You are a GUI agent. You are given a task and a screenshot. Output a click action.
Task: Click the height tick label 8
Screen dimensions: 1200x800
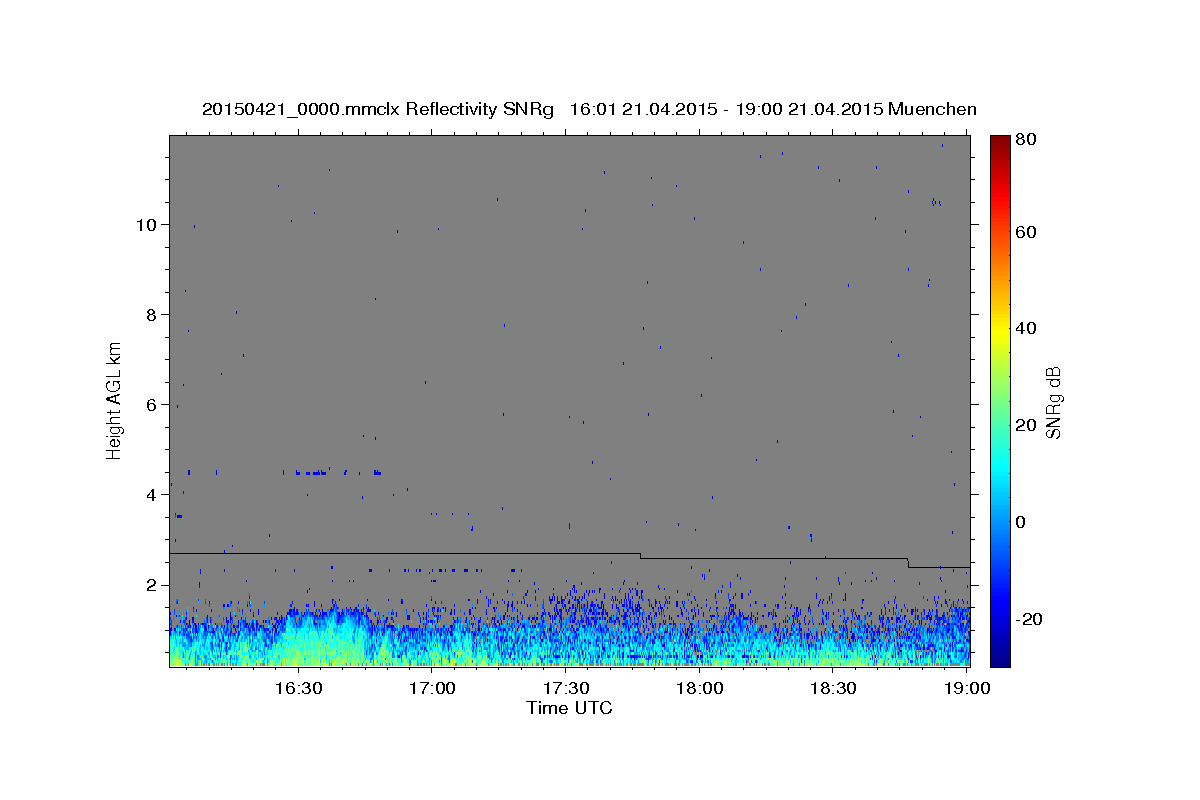(x=151, y=315)
